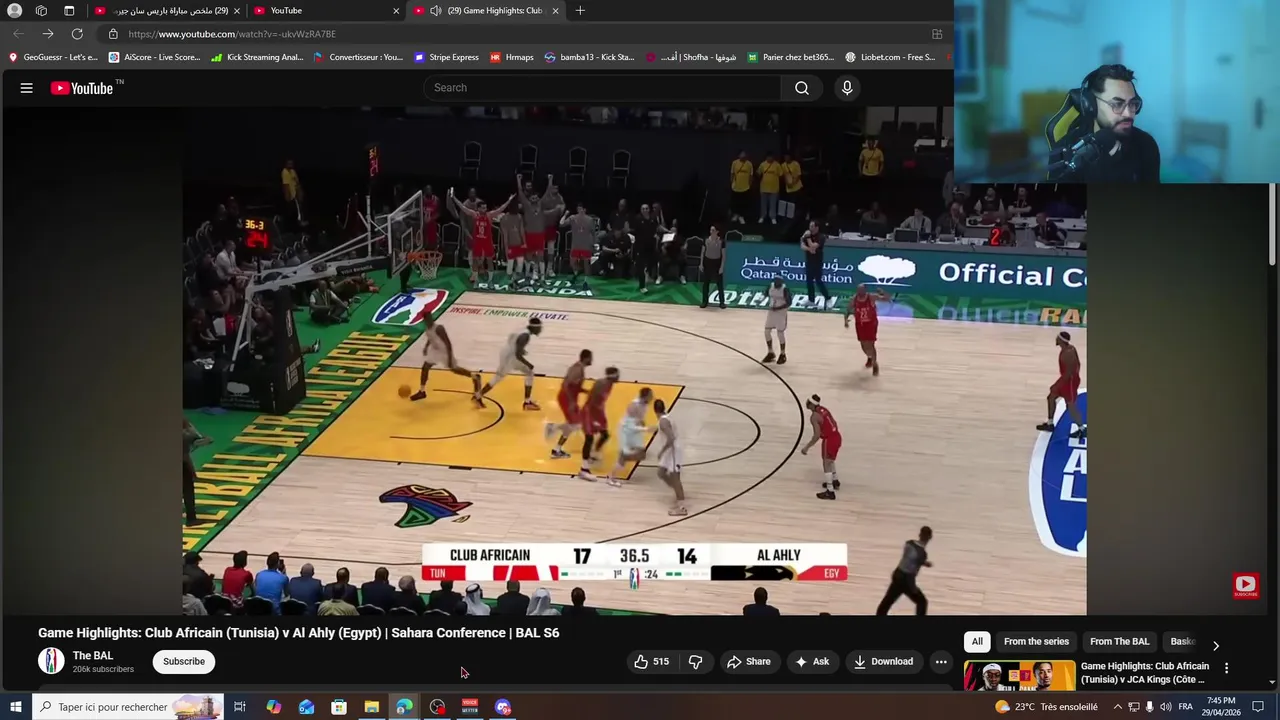The image size is (1280, 720).
Task: Open Parier chez bet365 bookmark
Action: (x=790, y=57)
